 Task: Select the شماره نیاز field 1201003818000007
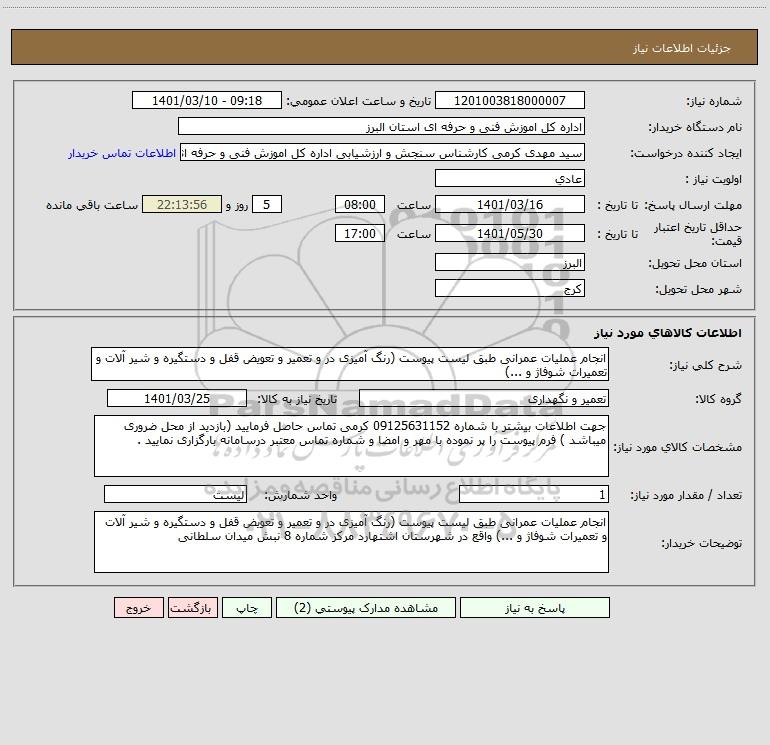[x=510, y=100]
